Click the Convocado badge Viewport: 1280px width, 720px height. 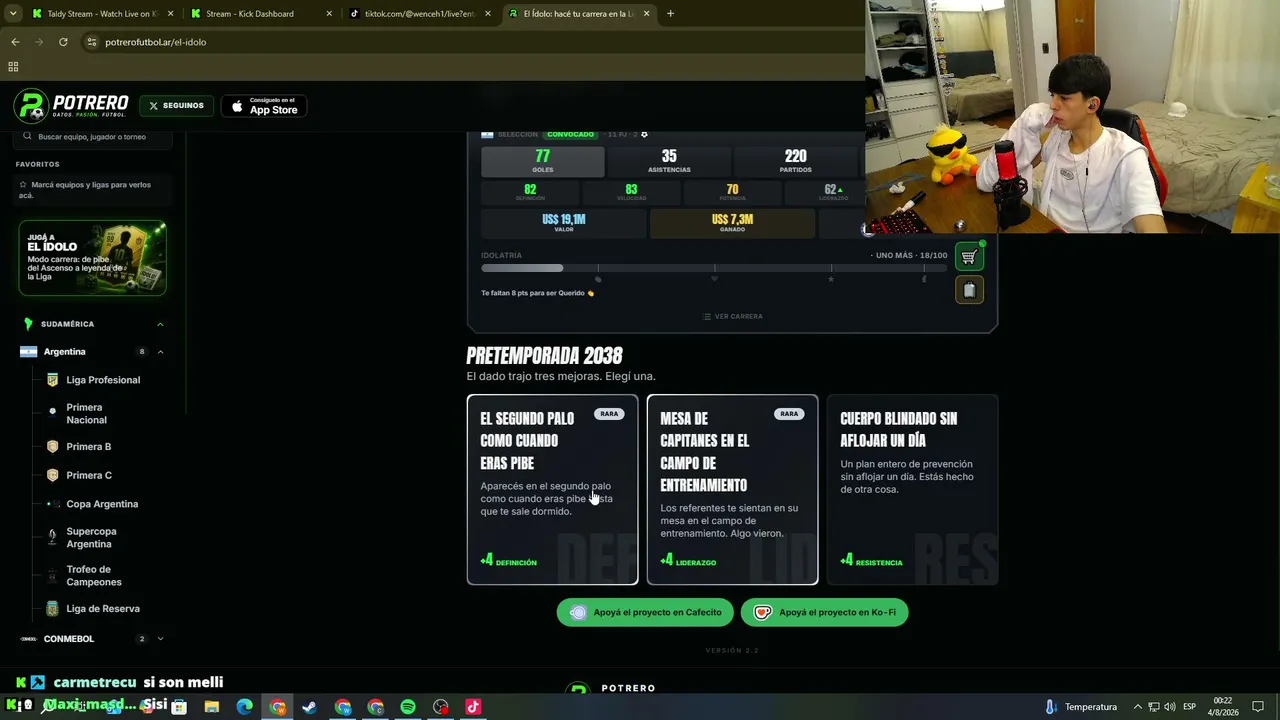pyautogui.click(x=571, y=134)
